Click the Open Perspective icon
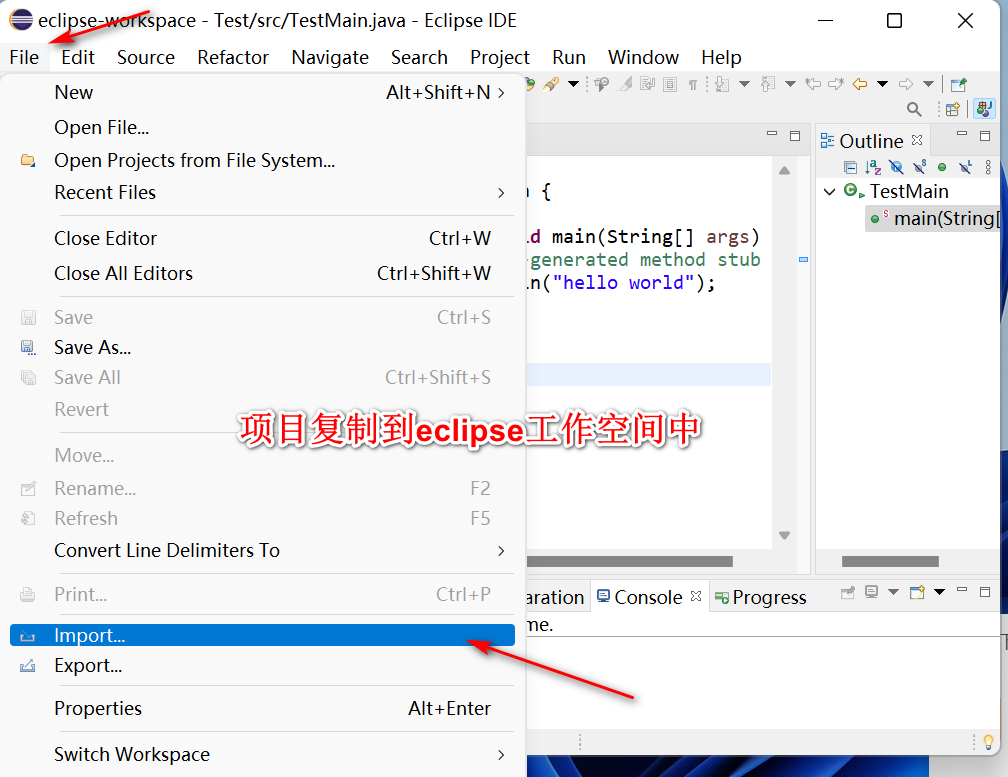The width and height of the screenshot is (1008, 777). point(953,109)
